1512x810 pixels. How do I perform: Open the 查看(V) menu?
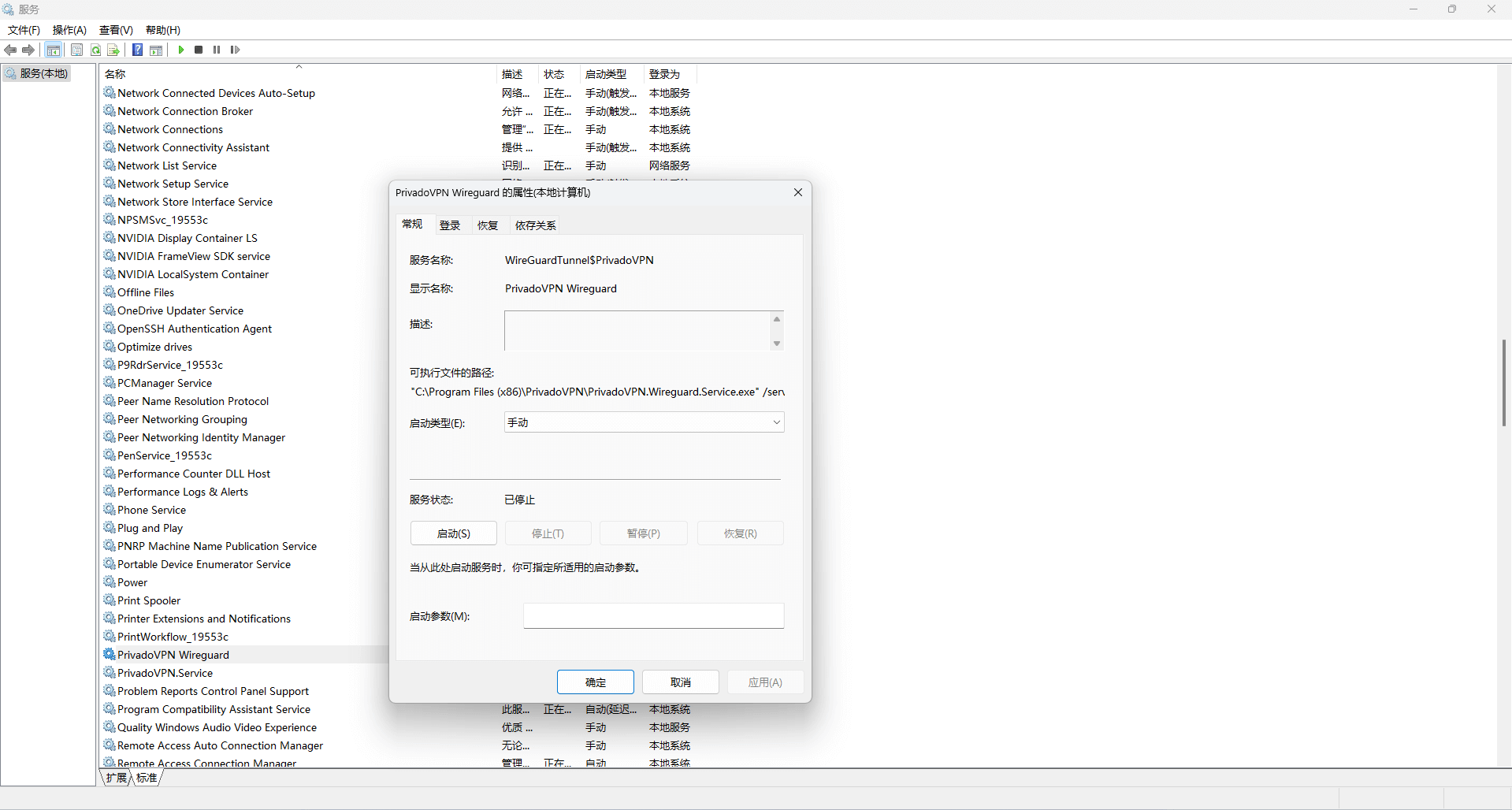(116, 30)
